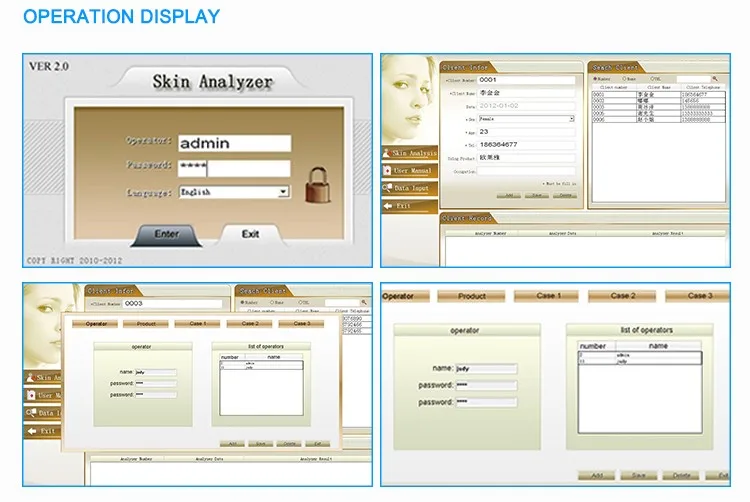Click the Client Number field showing 0001

point(526,80)
